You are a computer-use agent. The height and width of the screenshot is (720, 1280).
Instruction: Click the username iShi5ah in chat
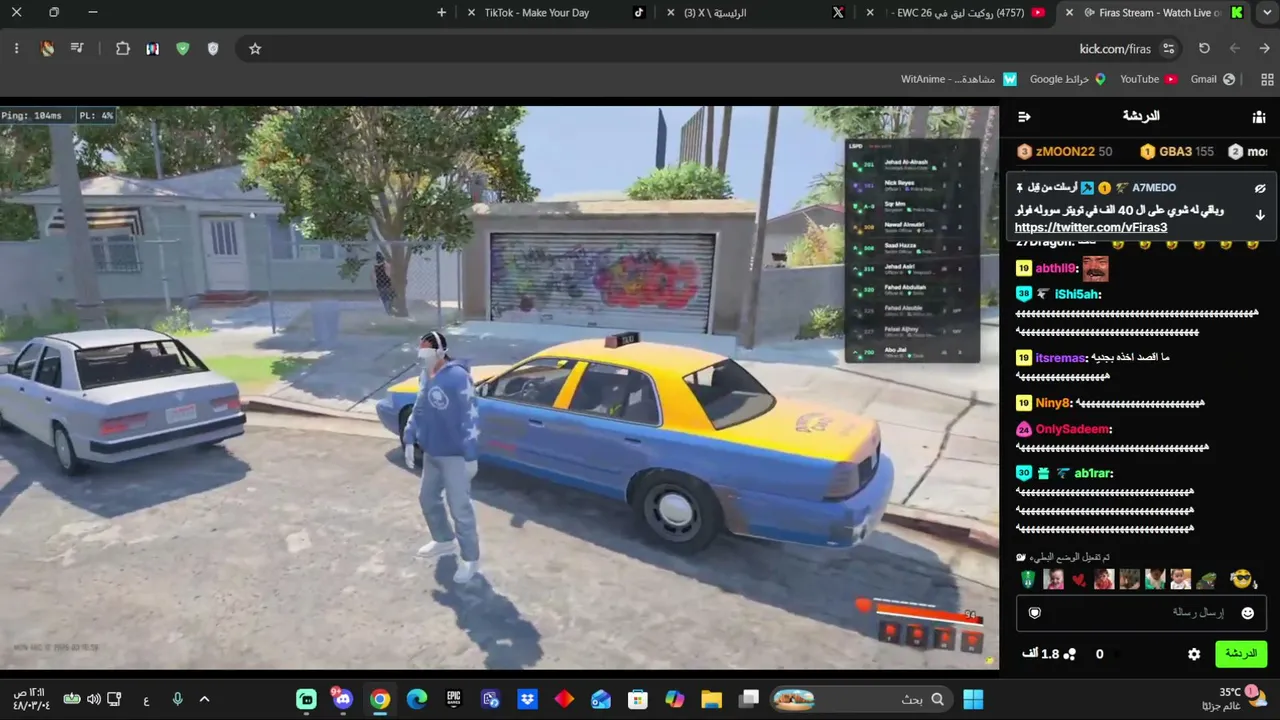[1077, 294]
